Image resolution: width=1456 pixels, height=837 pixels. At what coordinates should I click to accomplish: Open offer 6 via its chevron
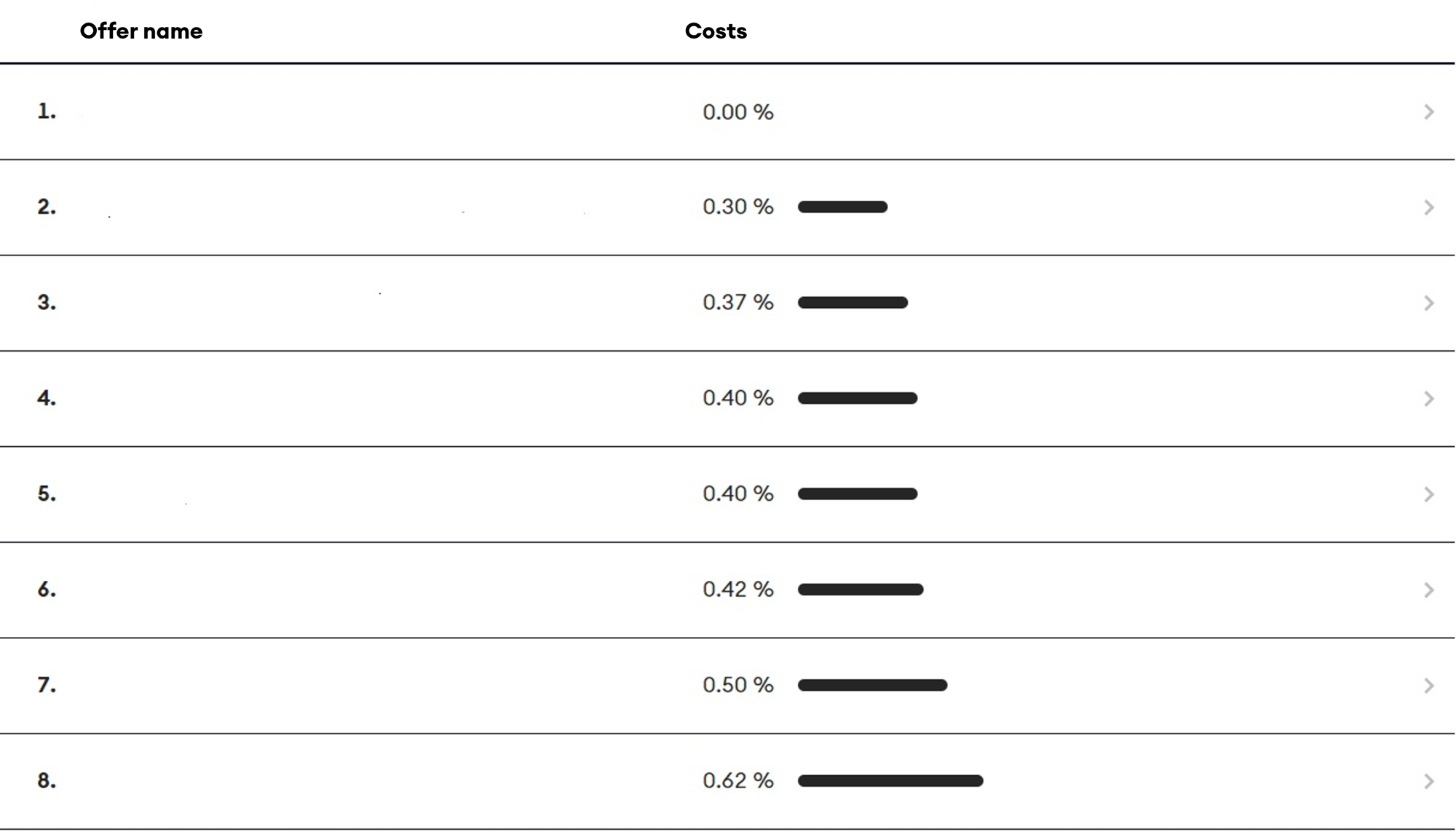coord(1428,590)
